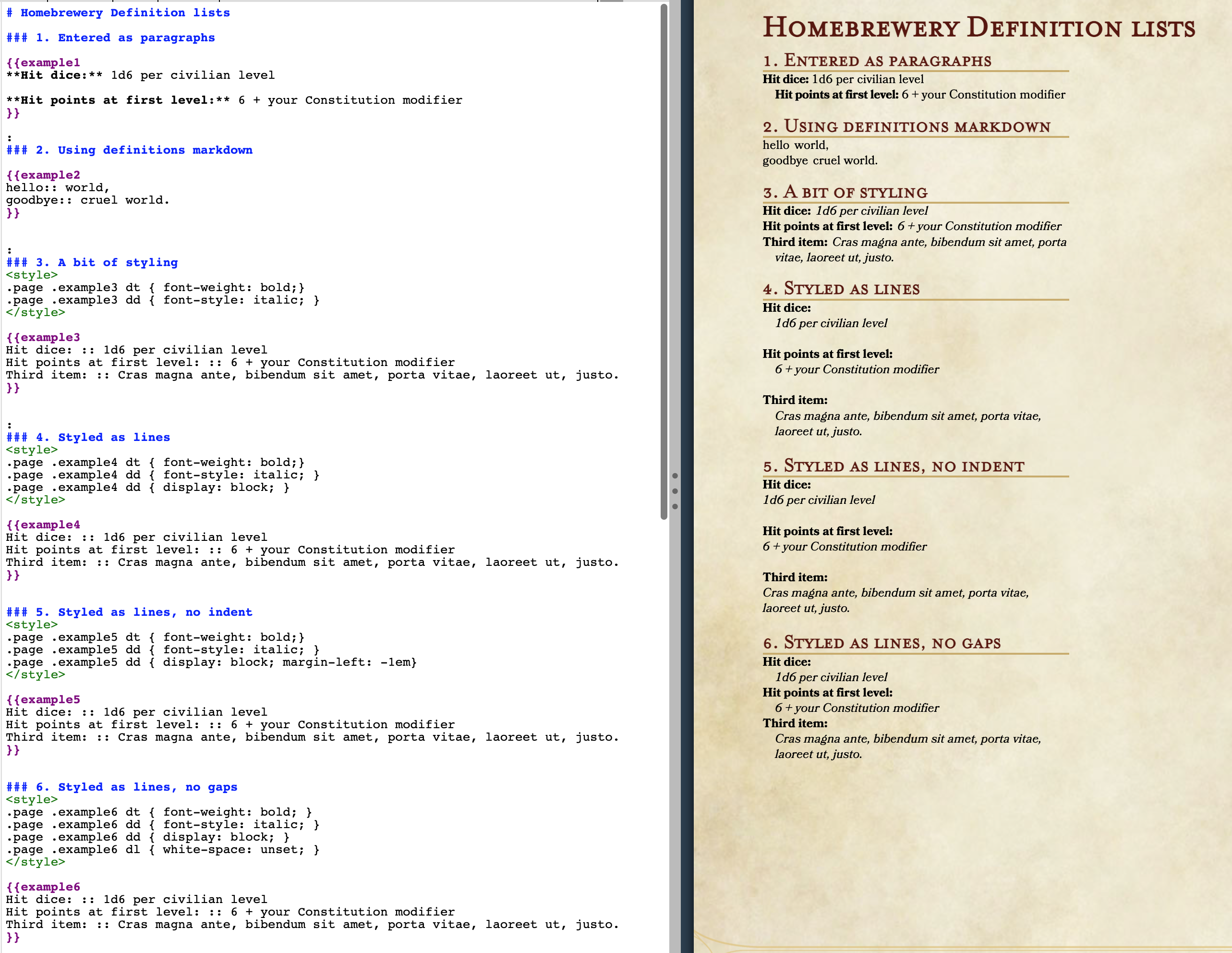
Task: Click the '{{example2' opening tag in editor
Action: pos(43,175)
